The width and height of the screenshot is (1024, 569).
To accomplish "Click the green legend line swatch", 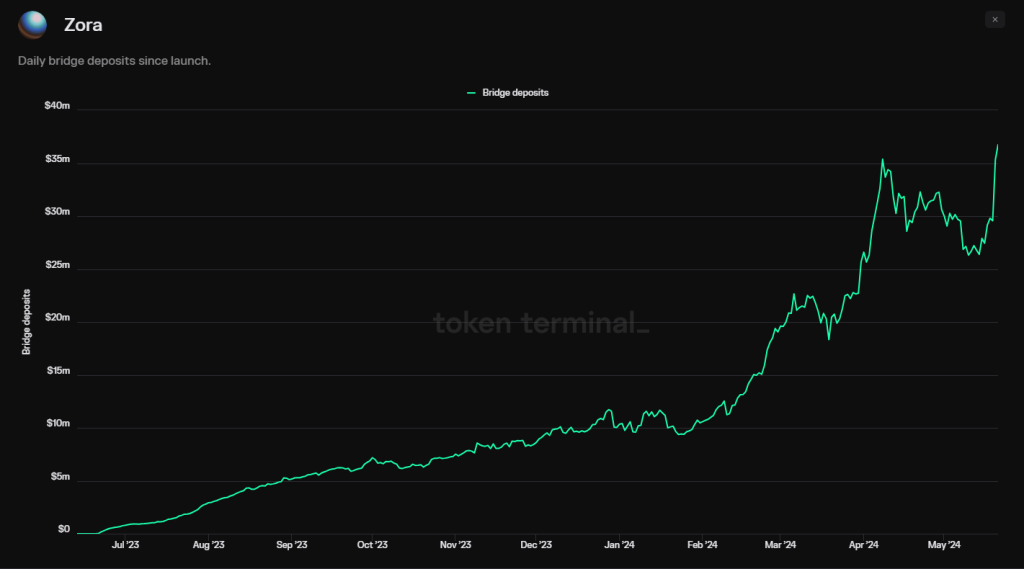I will pyautogui.click(x=471, y=93).
